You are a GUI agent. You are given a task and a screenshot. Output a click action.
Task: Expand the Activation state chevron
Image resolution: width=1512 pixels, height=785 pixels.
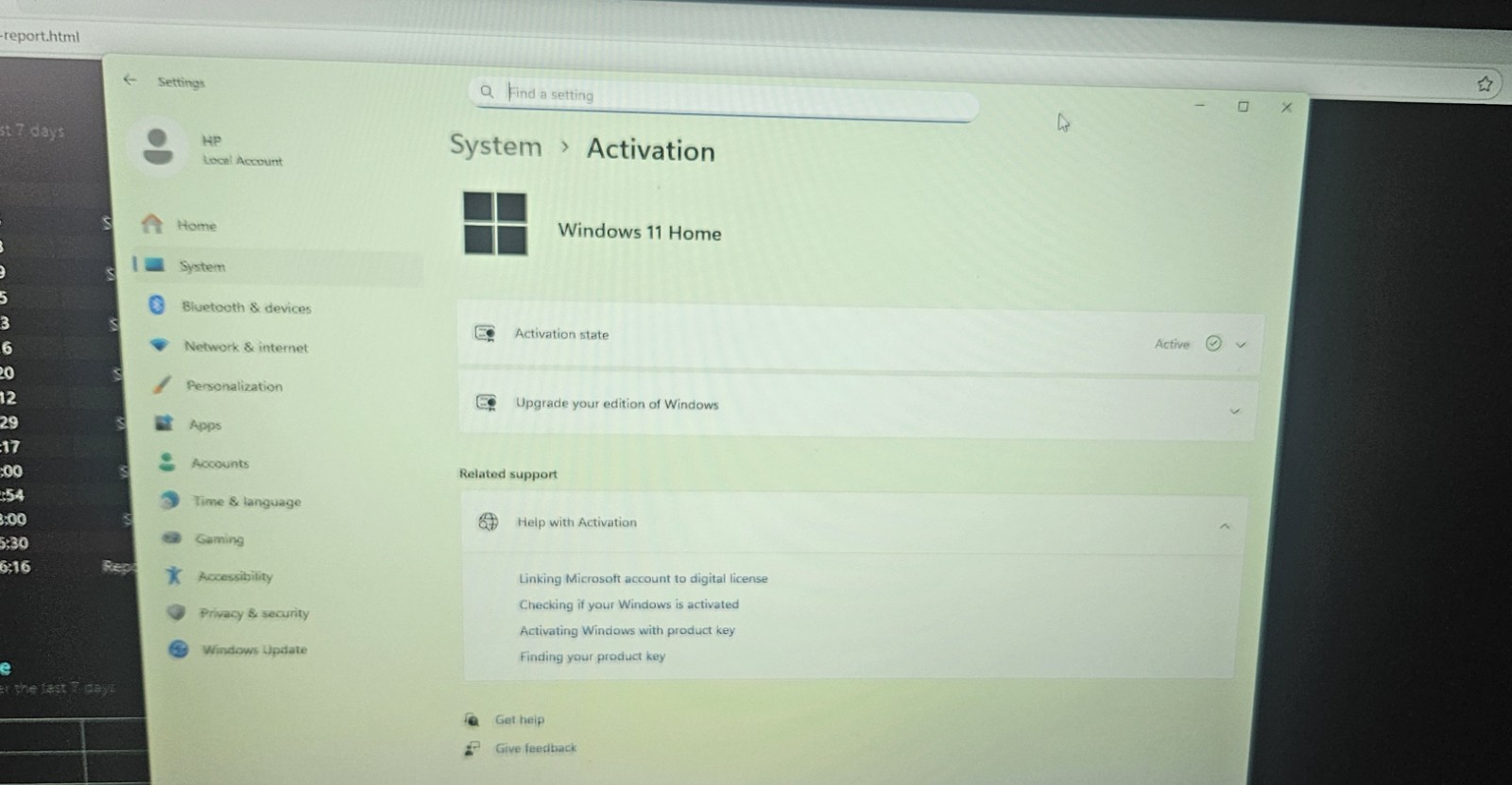(1241, 345)
